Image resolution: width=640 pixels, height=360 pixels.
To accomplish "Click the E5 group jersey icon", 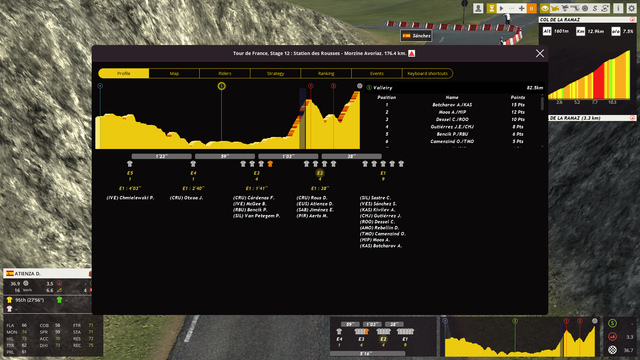I will click(130, 164).
